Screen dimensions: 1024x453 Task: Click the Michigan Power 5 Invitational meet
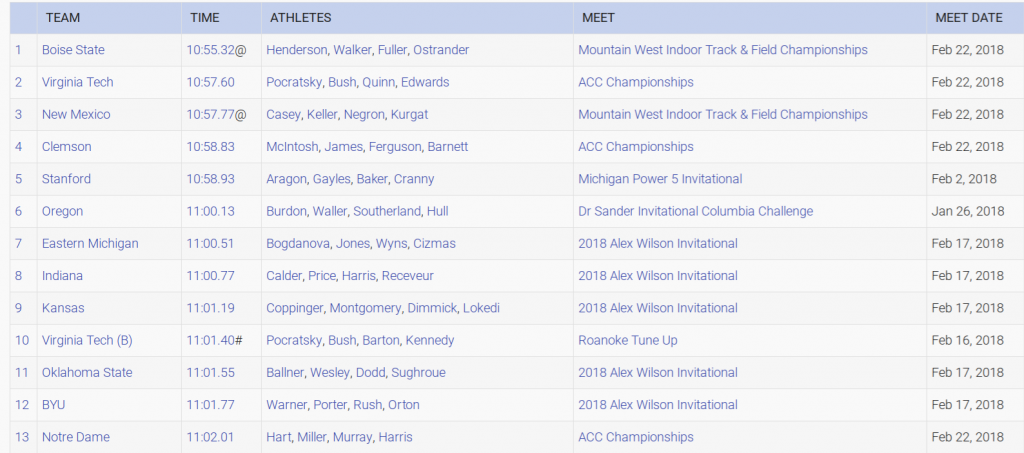click(x=660, y=179)
